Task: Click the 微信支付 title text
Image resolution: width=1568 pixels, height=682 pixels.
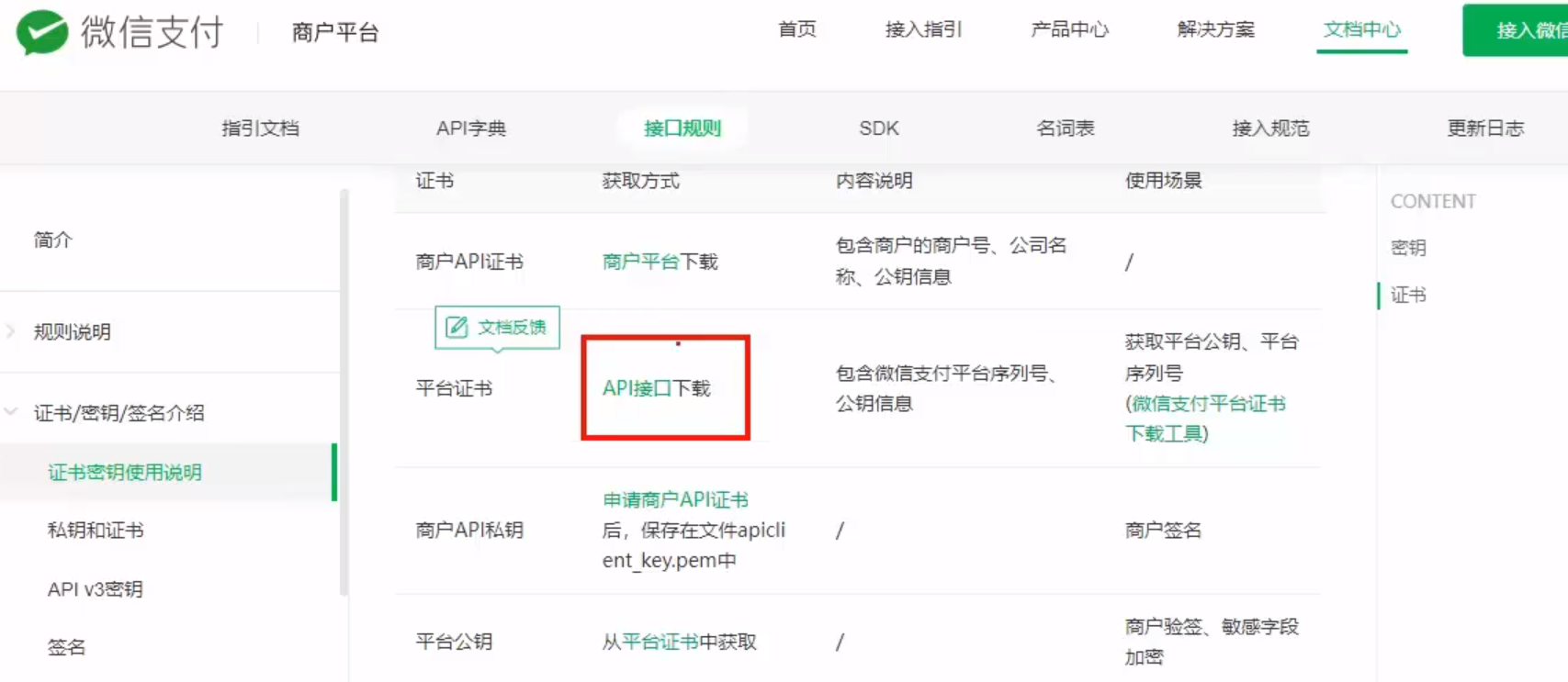Action: pos(152,32)
